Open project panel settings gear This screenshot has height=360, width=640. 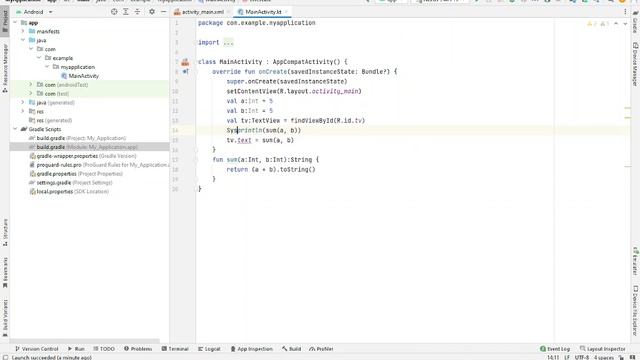click(x=152, y=12)
